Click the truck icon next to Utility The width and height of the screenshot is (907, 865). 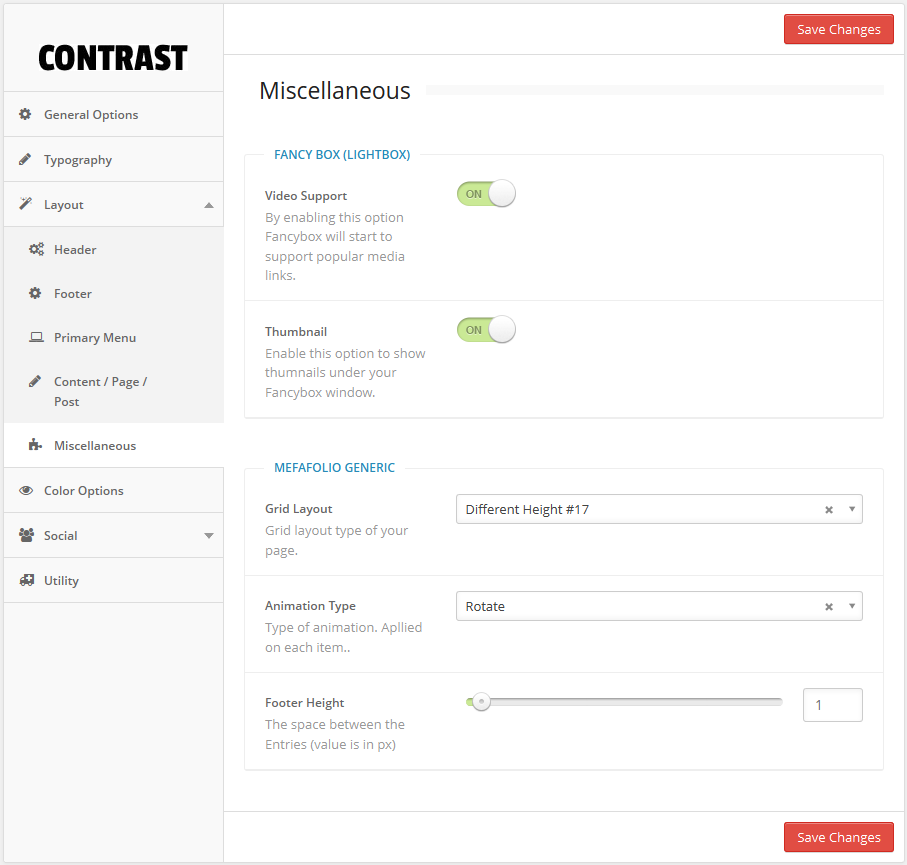(x=26, y=581)
